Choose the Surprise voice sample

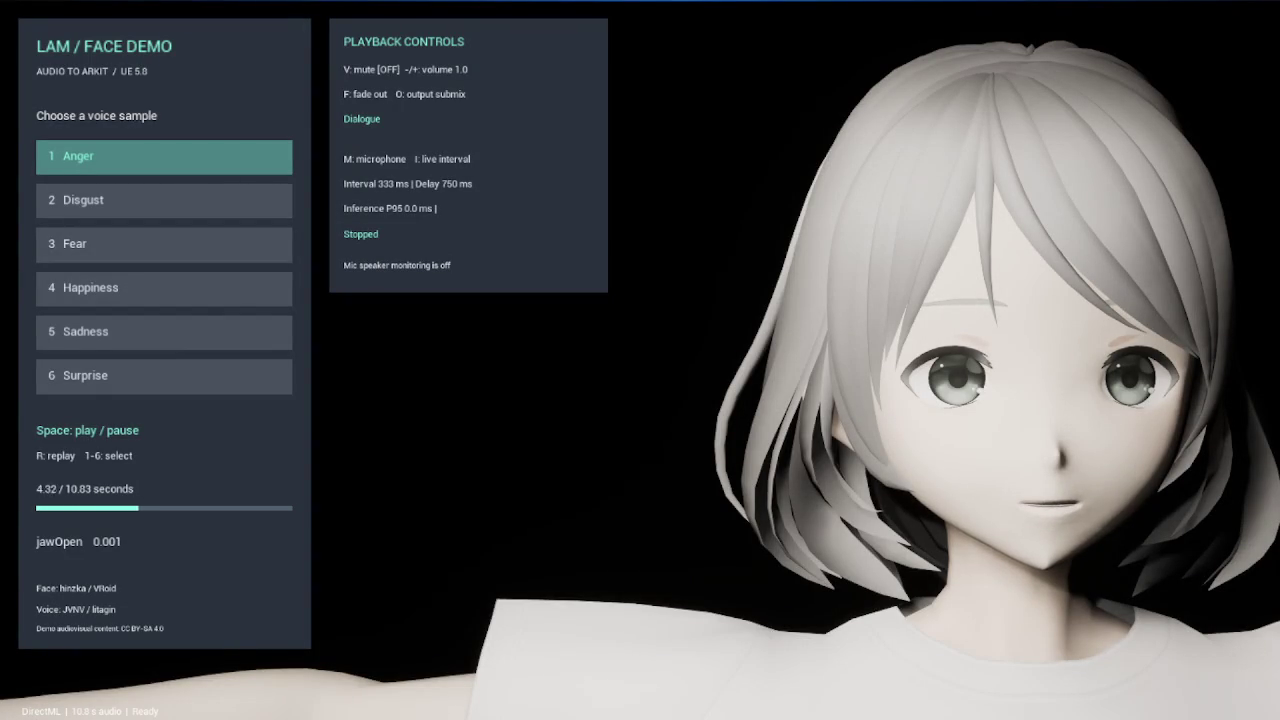point(164,377)
